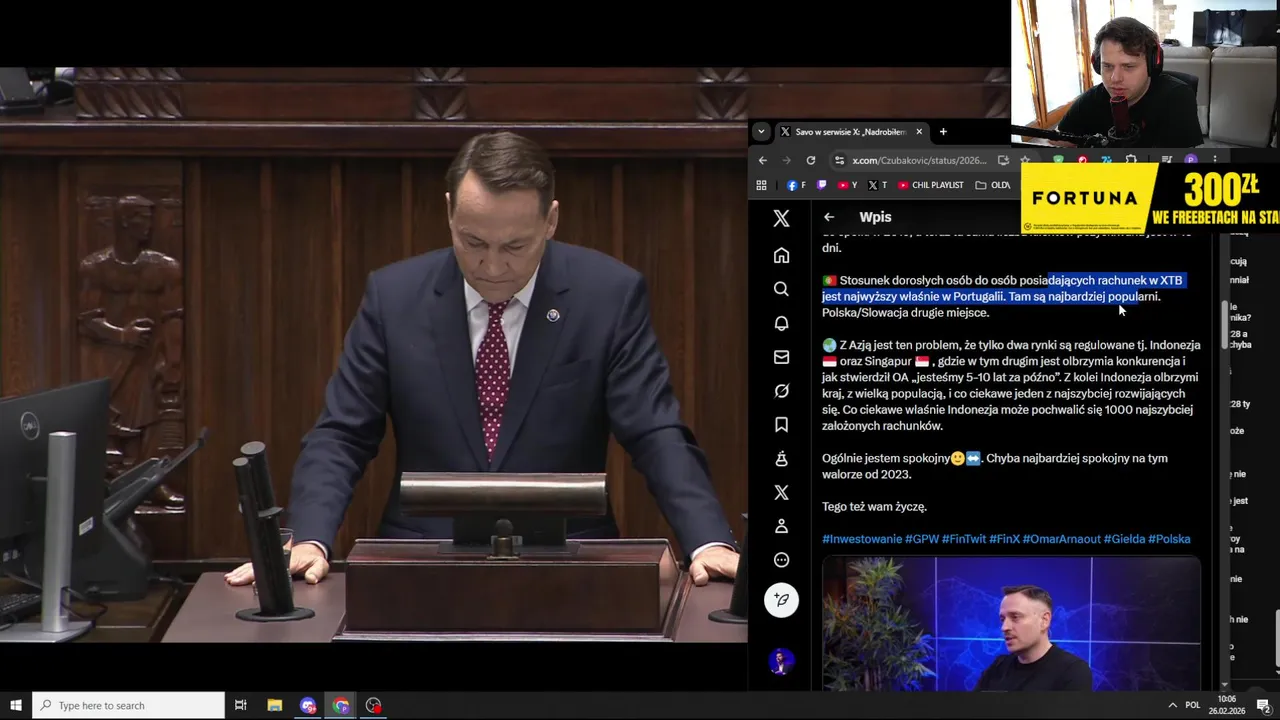Open the account avatar at sidebar bottom
The image size is (1280, 720).
(x=781, y=662)
